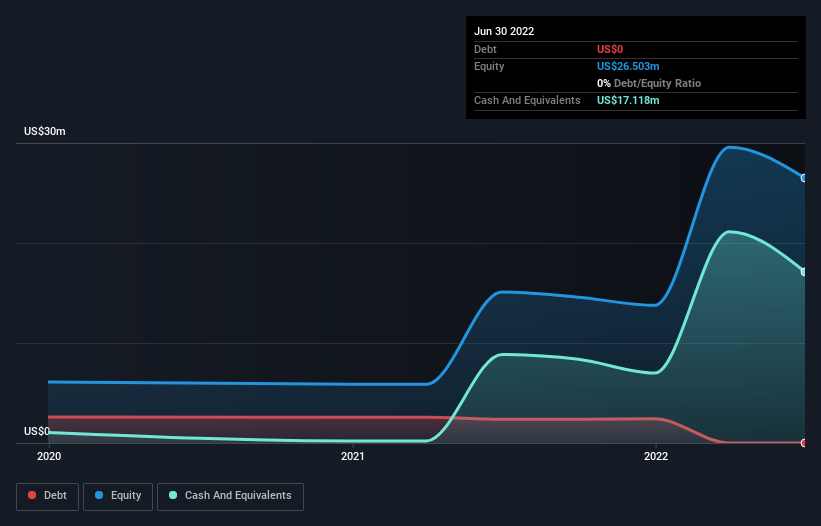Click the Cash And Equivalents tooltip label
Screen dimensions: 821x526
point(527,100)
